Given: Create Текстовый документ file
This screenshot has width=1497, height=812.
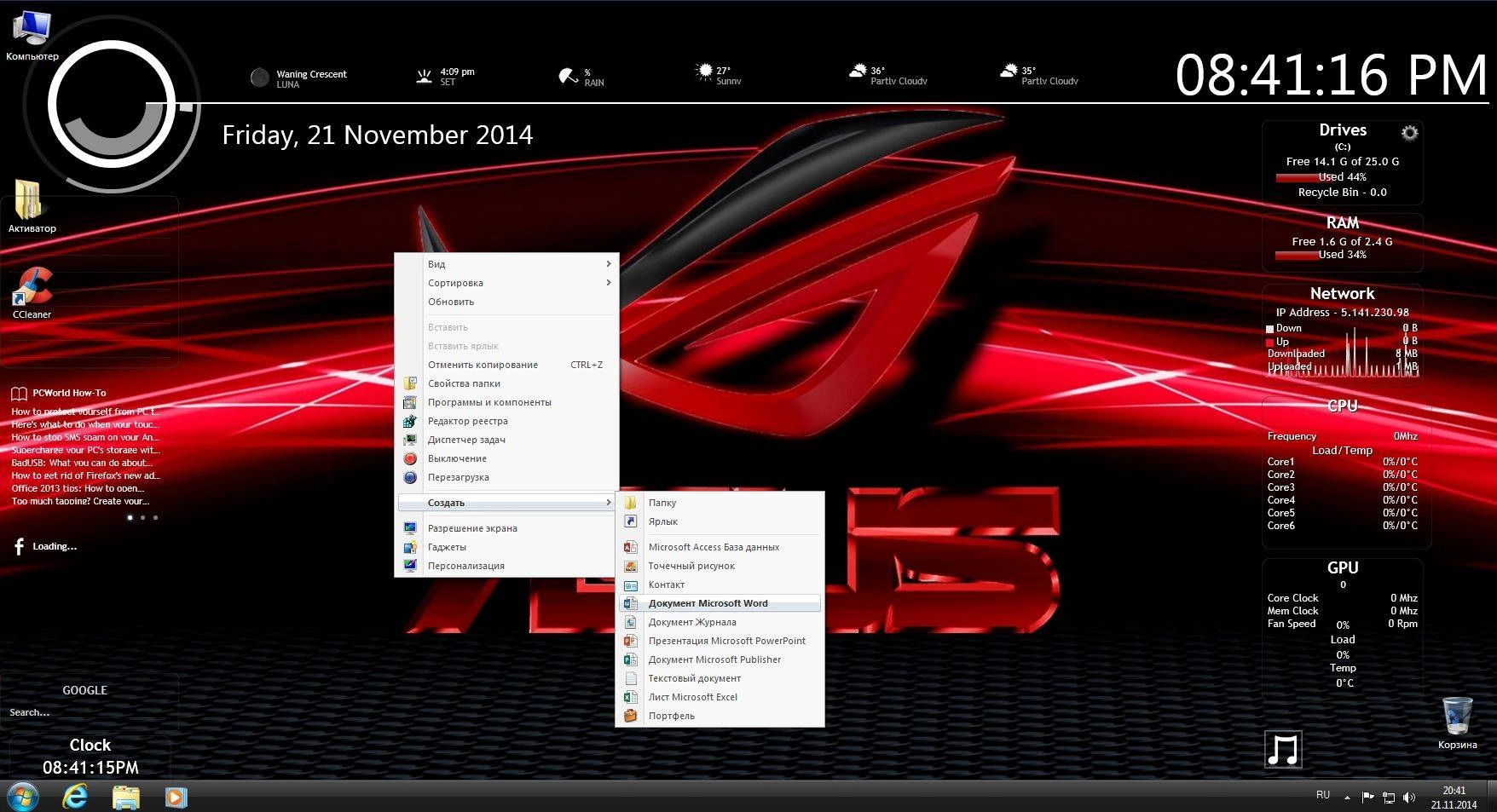Looking at the screenshot, I should click(720, 678).
